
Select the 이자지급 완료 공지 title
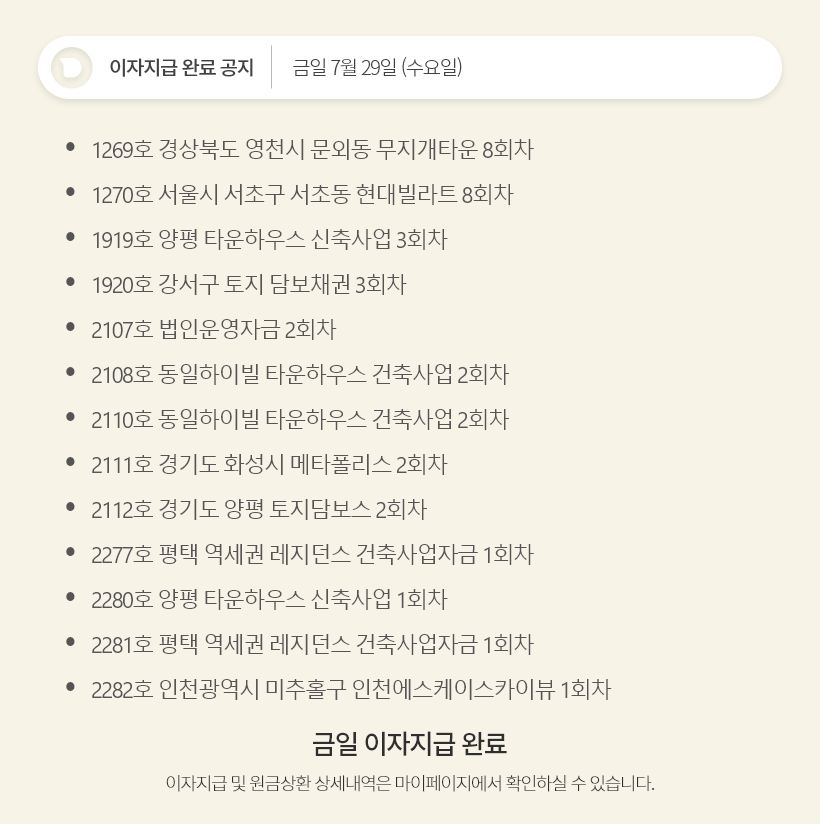(x=181, y=68)
